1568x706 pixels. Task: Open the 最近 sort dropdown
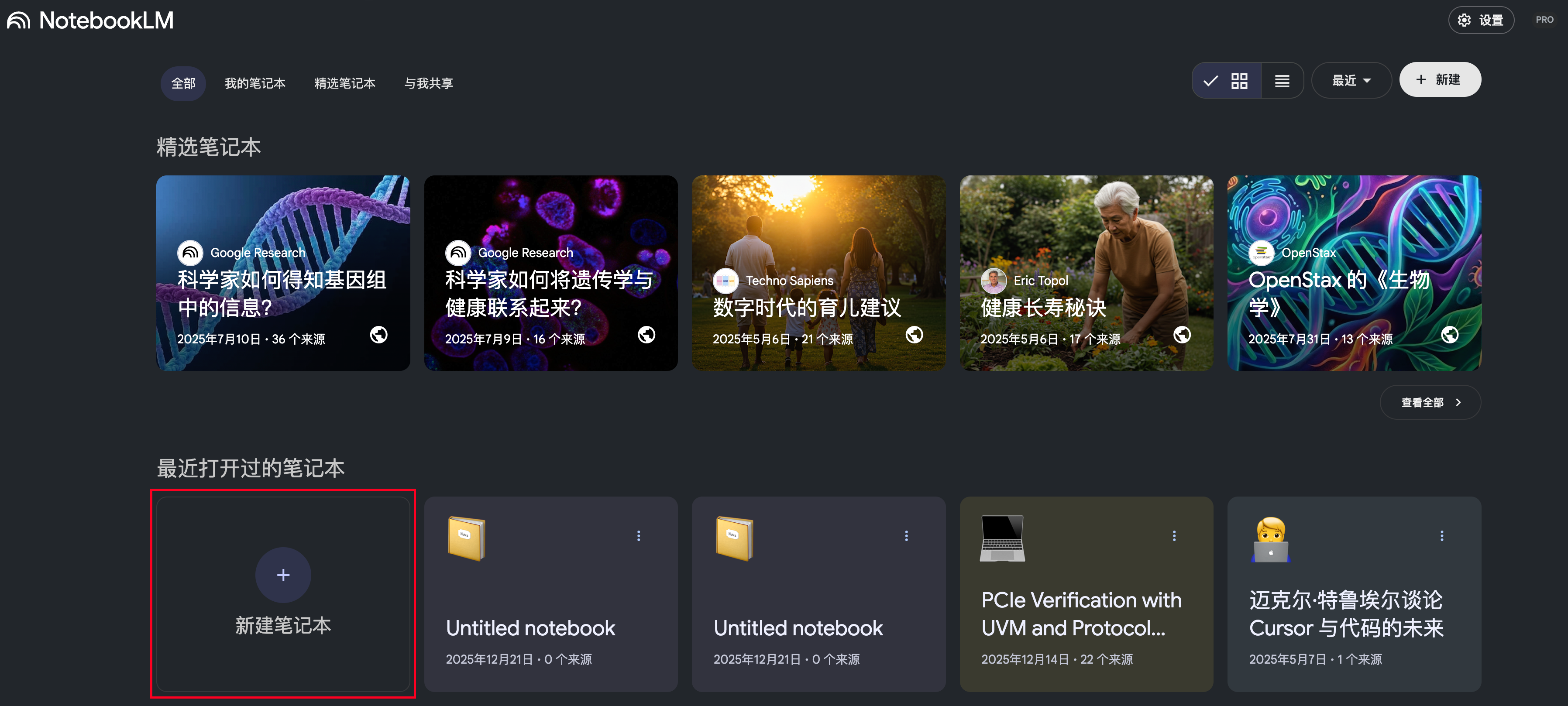pos(1351,80)
